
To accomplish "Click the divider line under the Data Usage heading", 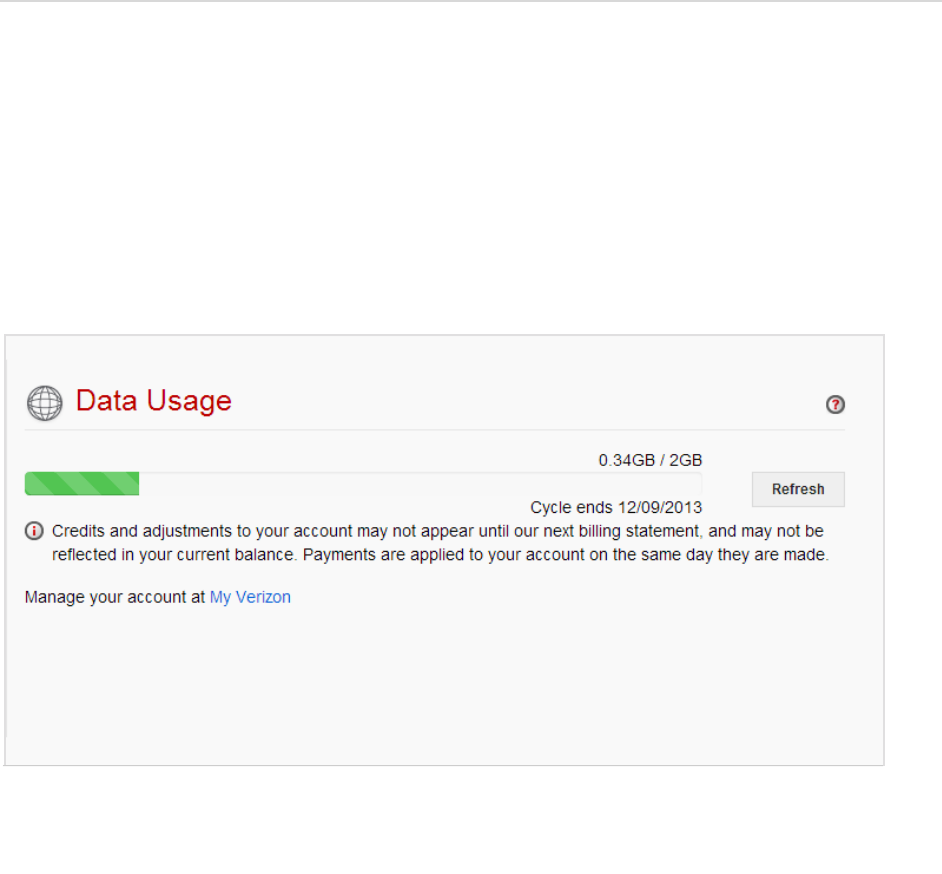I will point(435,430).
